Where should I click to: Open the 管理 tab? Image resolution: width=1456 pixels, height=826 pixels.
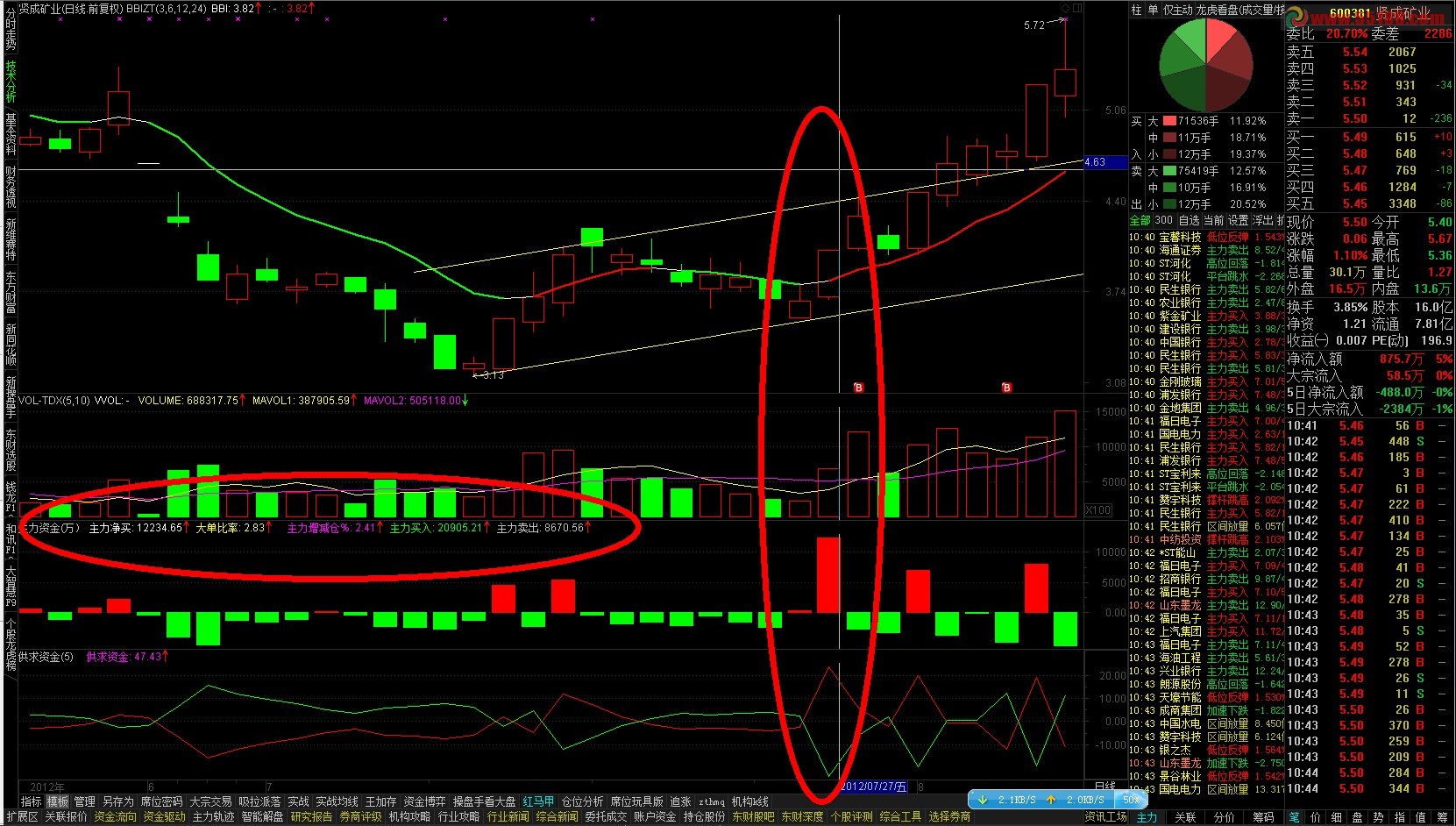tap(84, 801)
